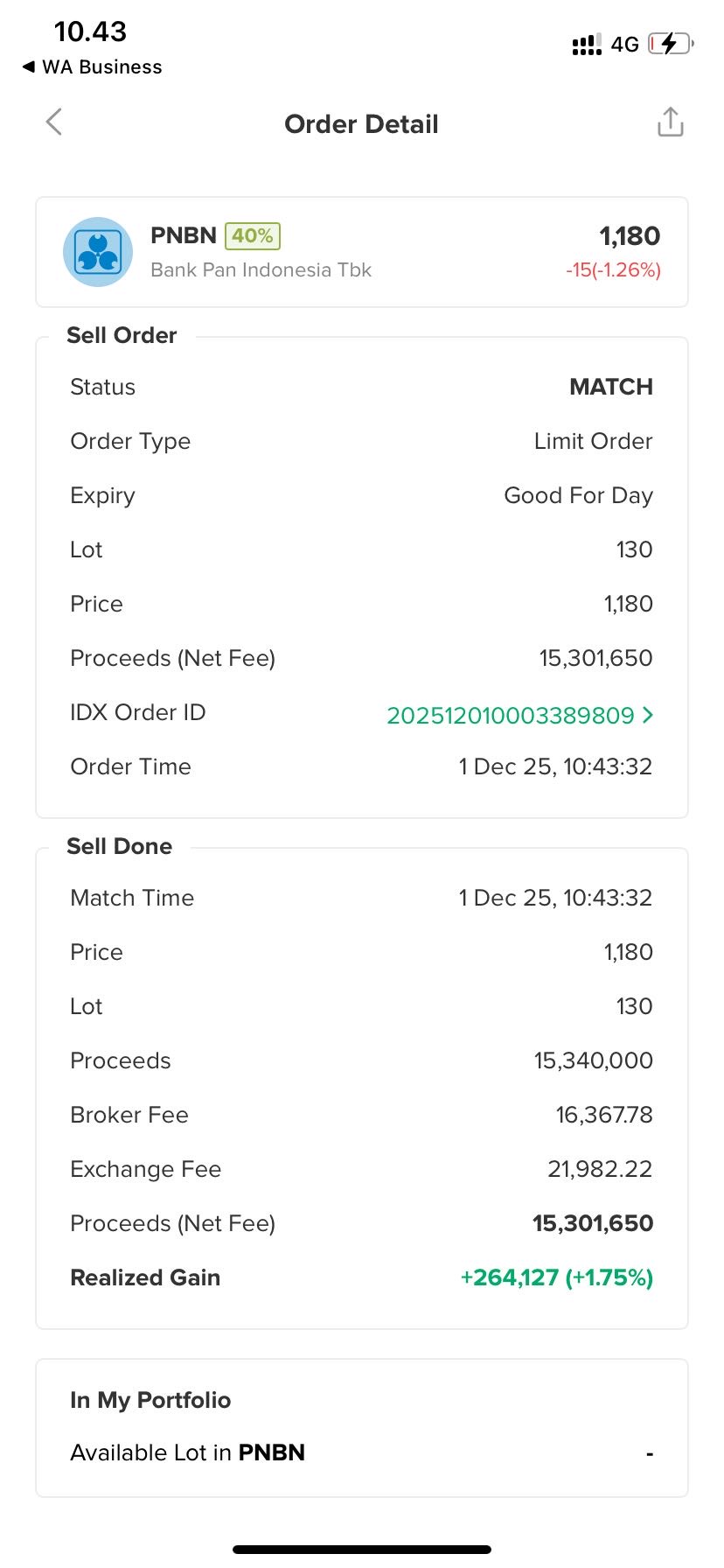Tap the PNBN ticker symbol
The height and width of the screenshot is (1568, 724).
pyautogui.click(x=184, y=236)
